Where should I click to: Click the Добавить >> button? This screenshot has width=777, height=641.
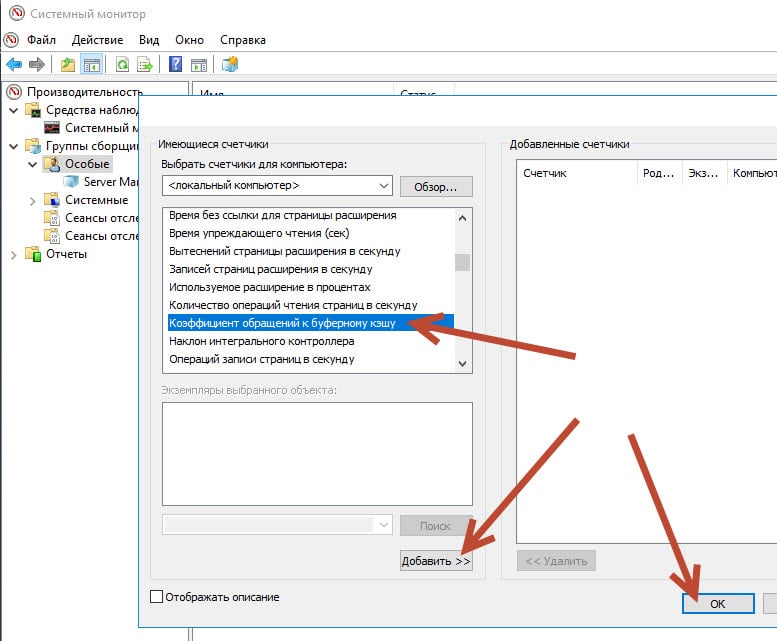435,561
